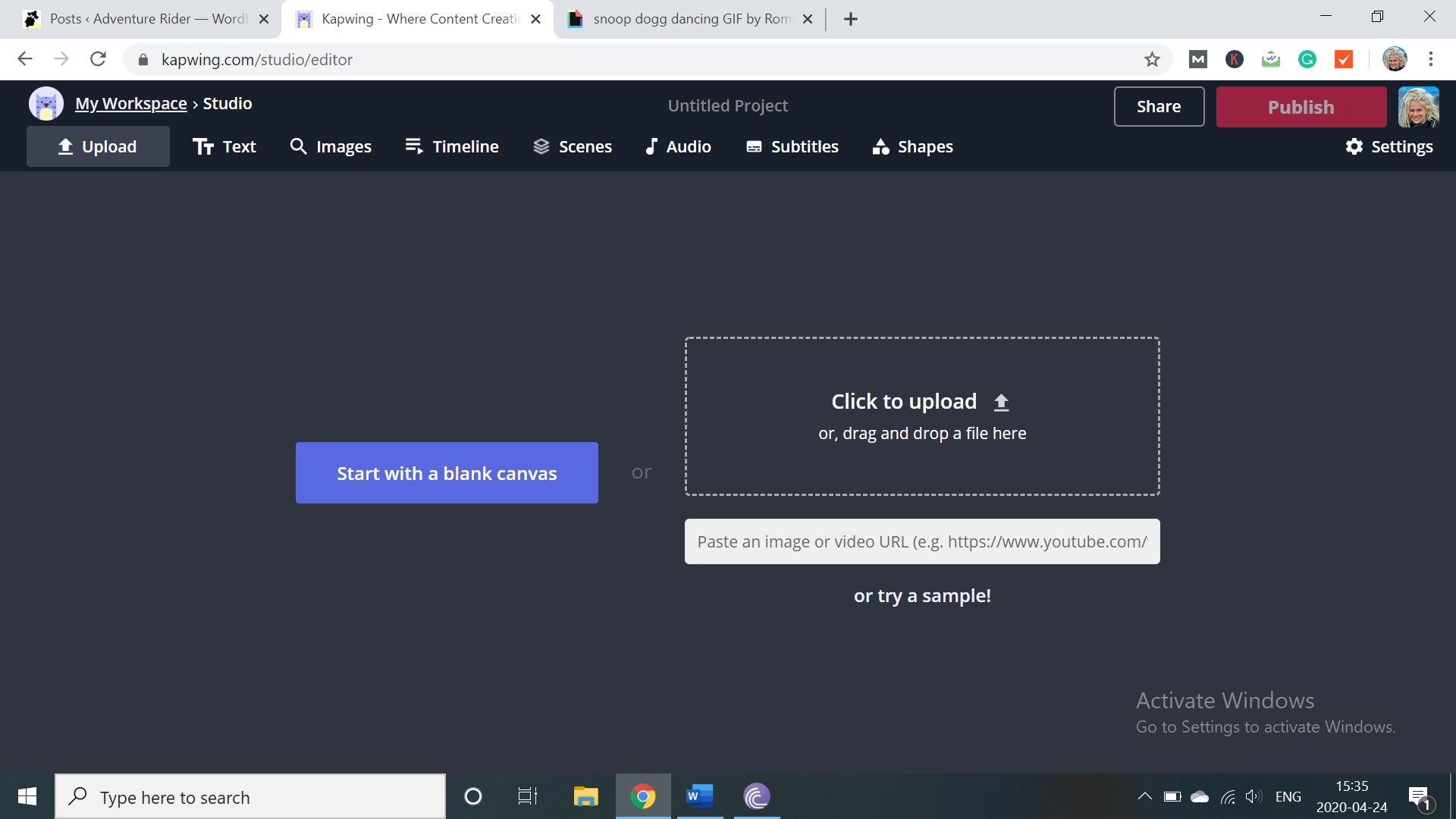Click the Publish button
Viewport: 1456px width, 819px height.
coord(1301,107)
